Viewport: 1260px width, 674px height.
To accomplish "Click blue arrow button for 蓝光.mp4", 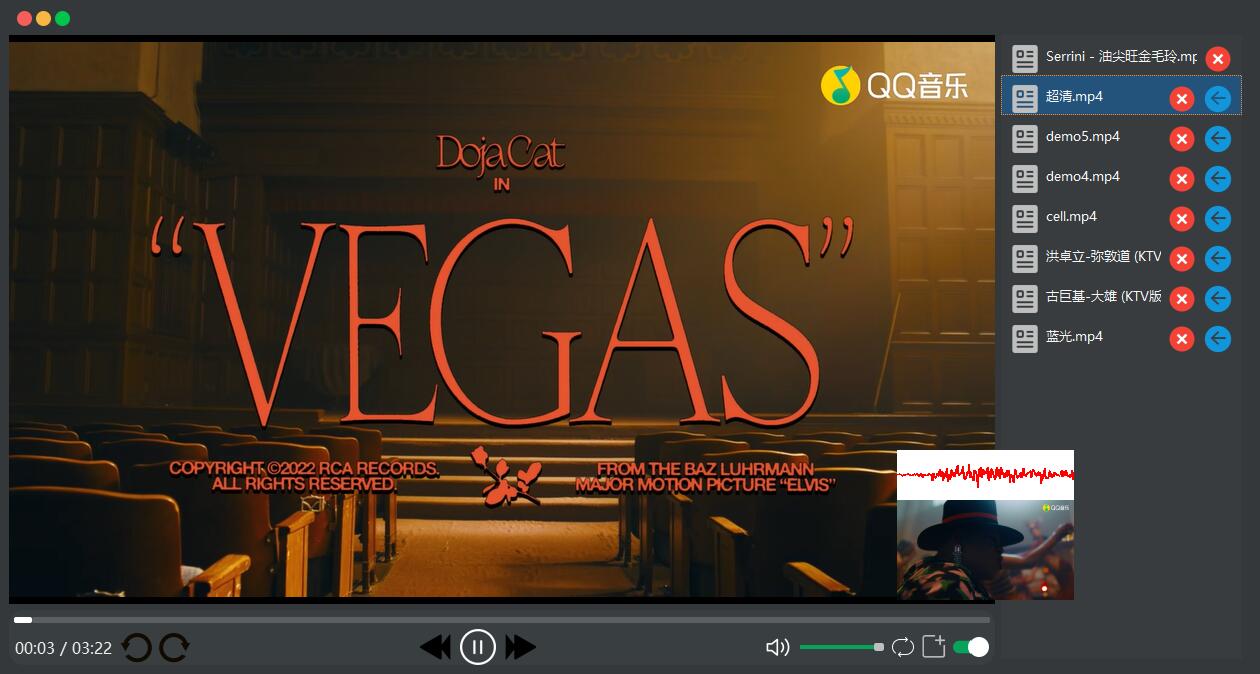I will tap(1217, 338).
